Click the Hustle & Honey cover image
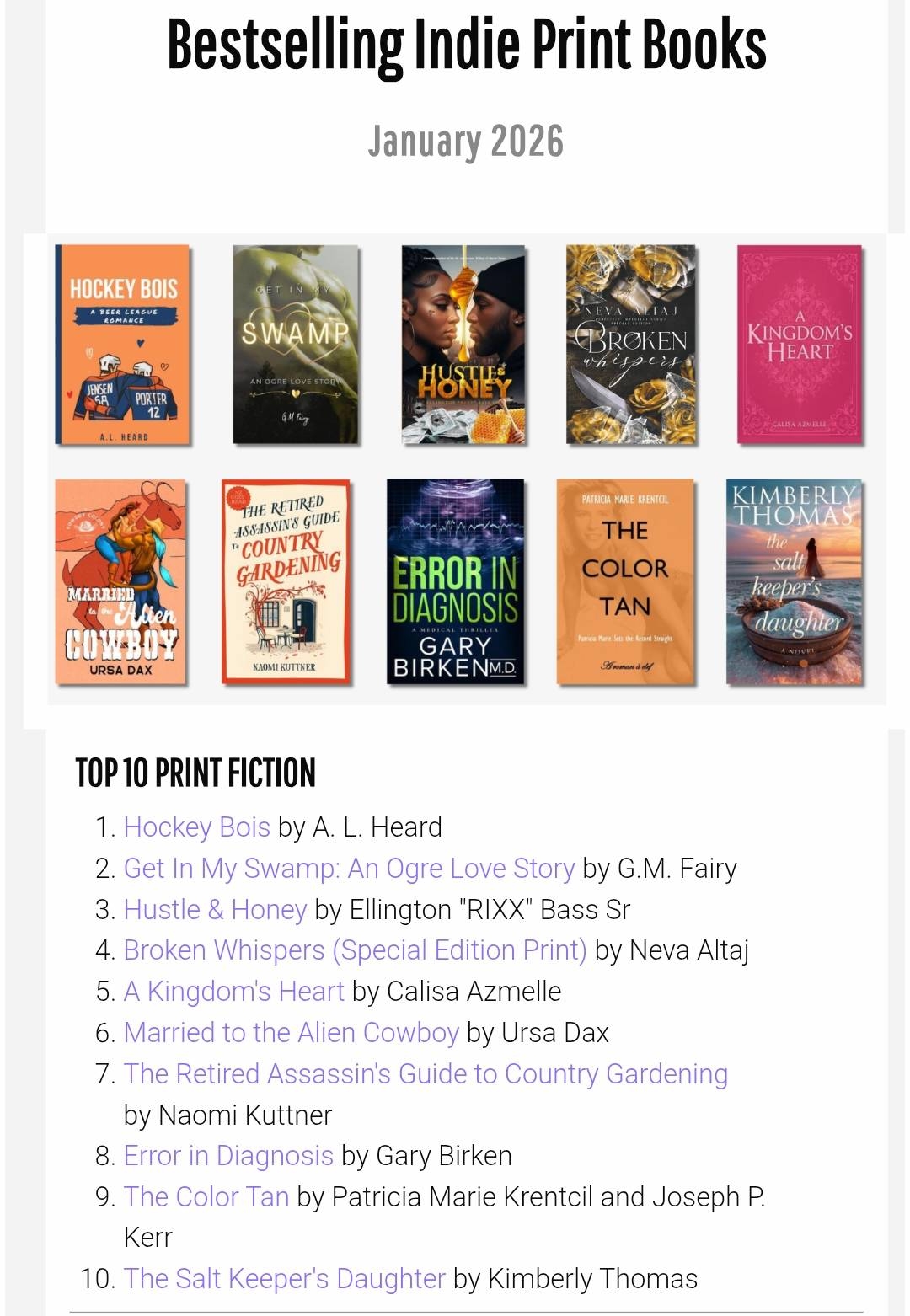This screenshot has height=1316, width=910. [x=463, y=344]
